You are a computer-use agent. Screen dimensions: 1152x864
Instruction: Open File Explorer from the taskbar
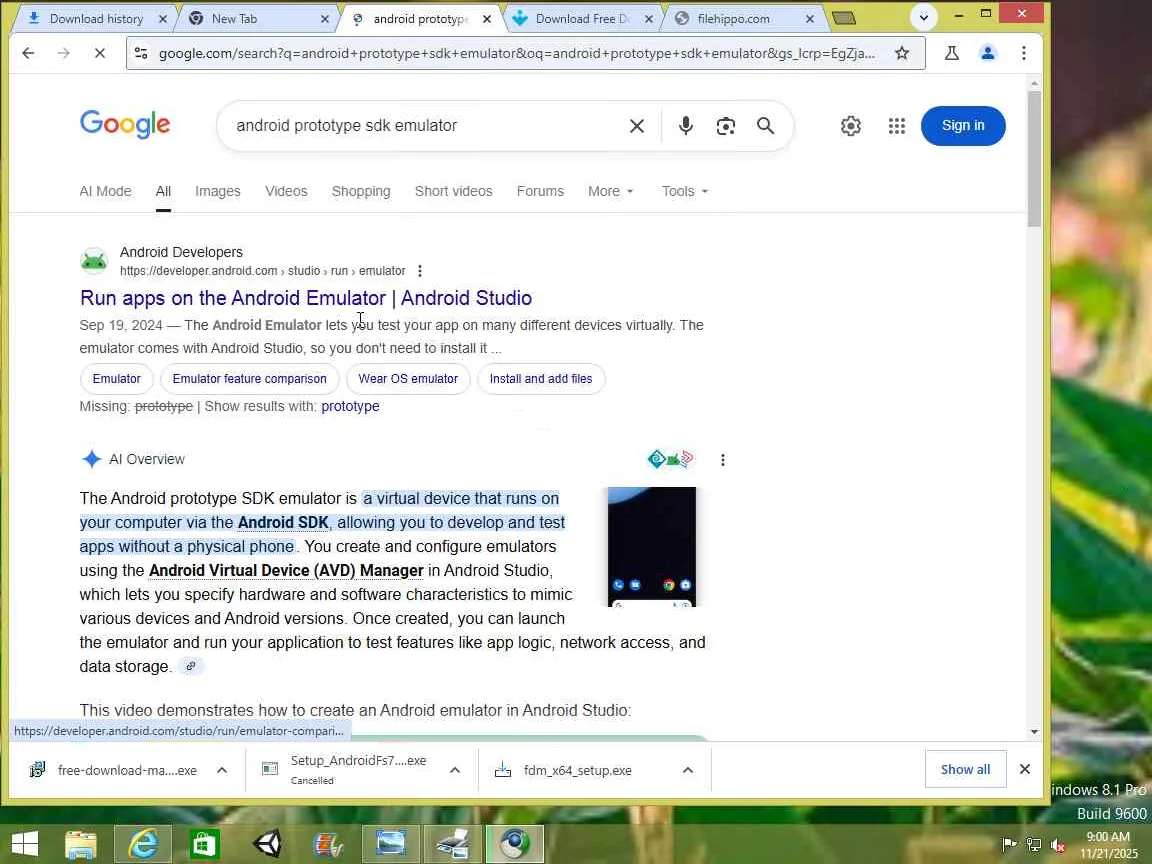point(81,843)
